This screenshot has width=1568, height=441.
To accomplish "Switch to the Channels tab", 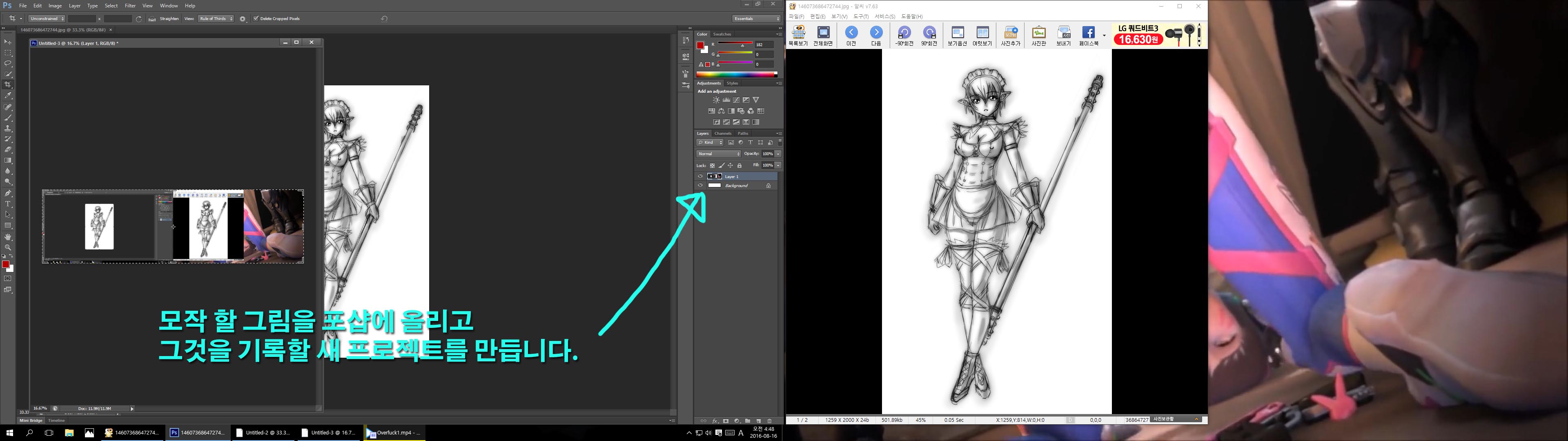I will coord(723,134).
